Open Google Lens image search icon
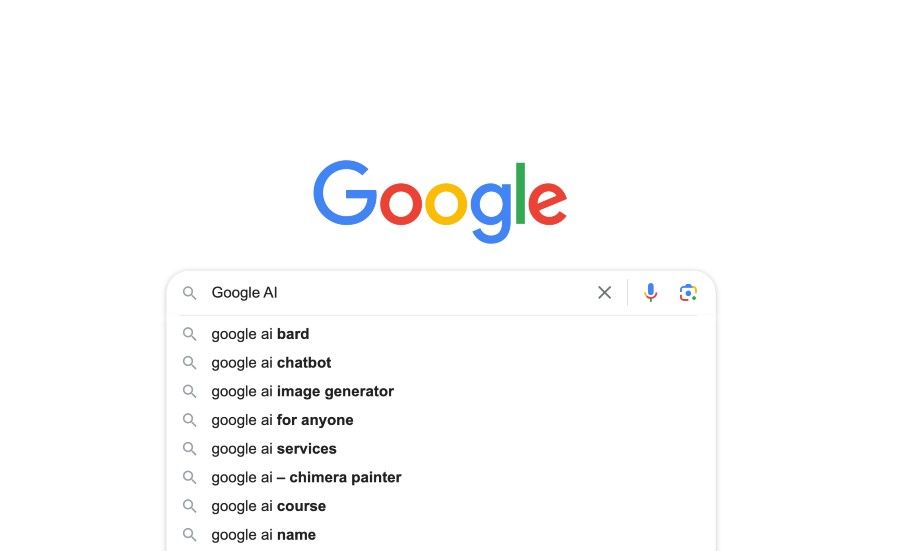Viewport: 900px width, 551px height. [x=688, y=292]
